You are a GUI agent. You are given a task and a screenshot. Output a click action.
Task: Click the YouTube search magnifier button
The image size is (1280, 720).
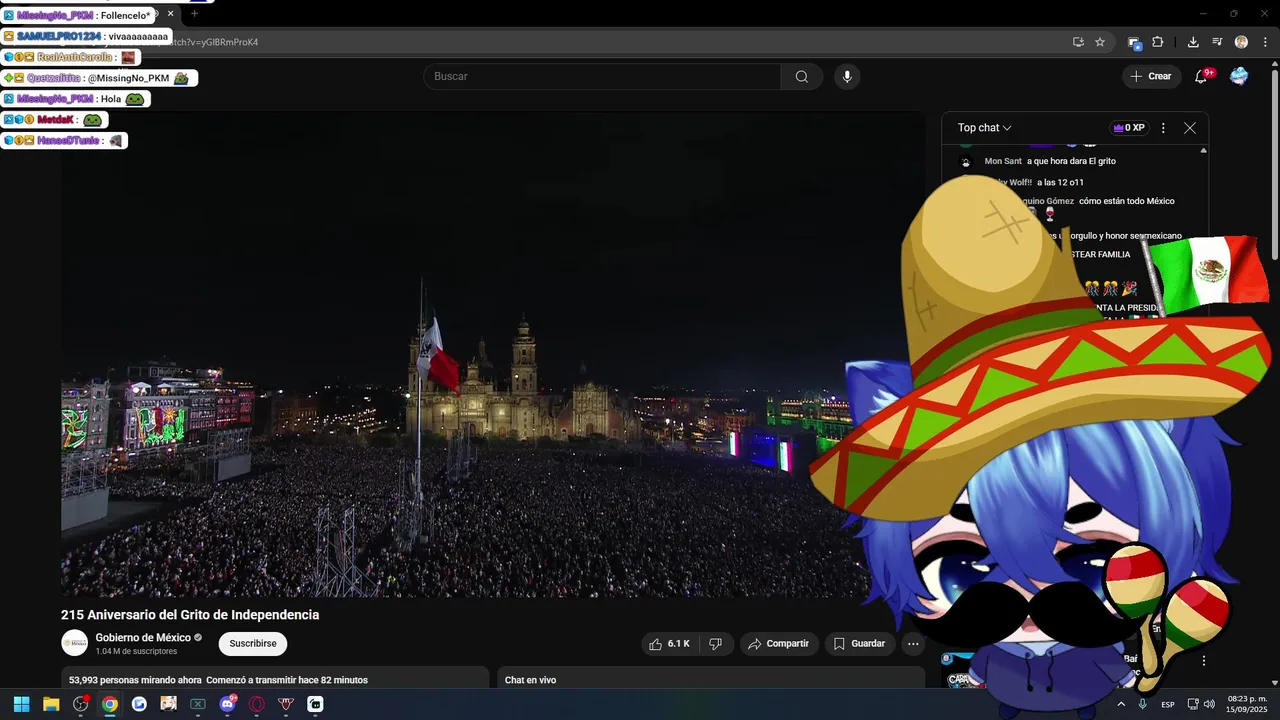click(801, 77)
